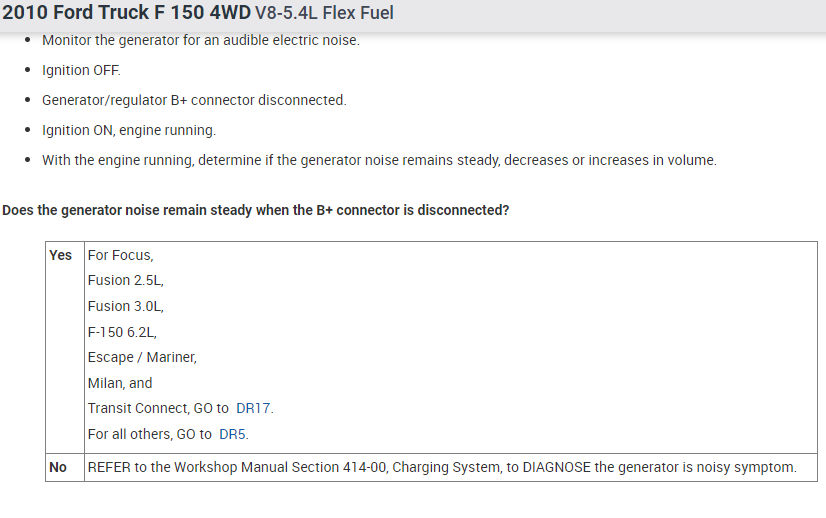
Task: Select the 'Yes' answer cell
Action: tap(61, 255)
